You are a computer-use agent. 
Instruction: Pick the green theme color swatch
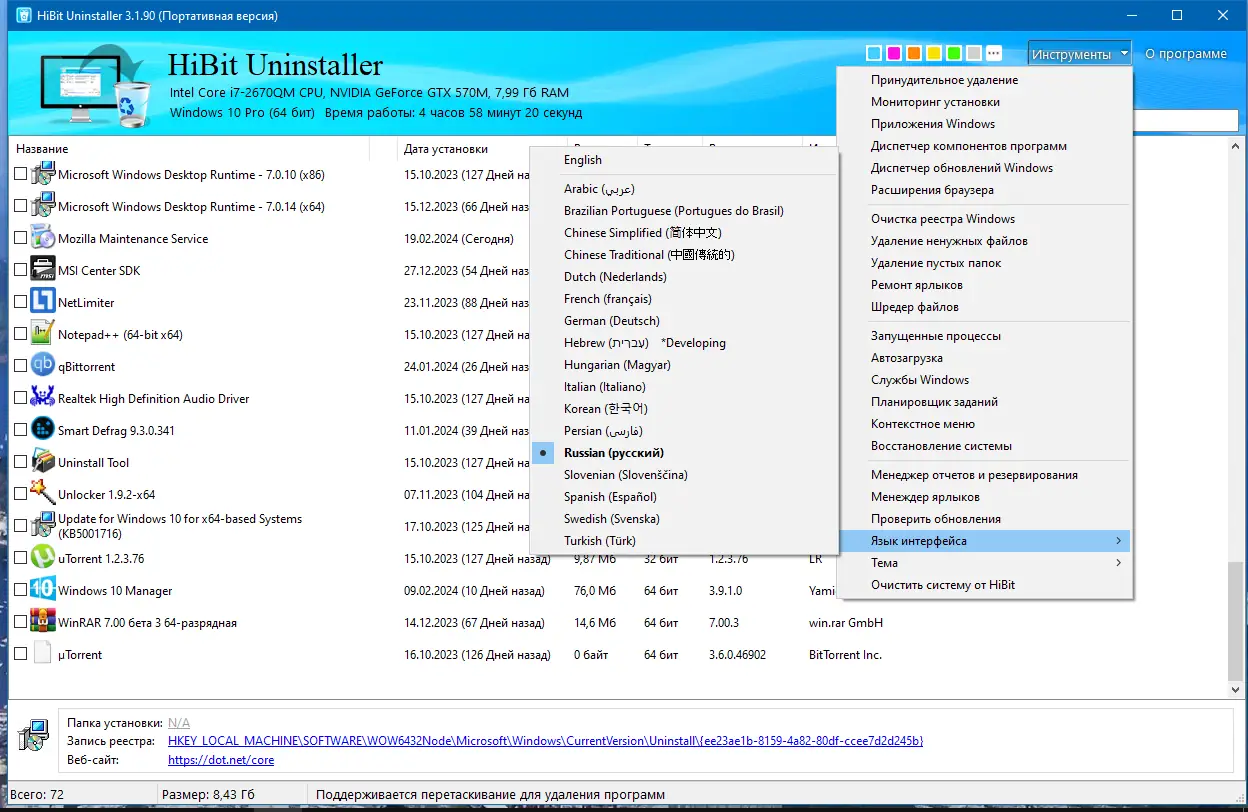click(954, 53)
